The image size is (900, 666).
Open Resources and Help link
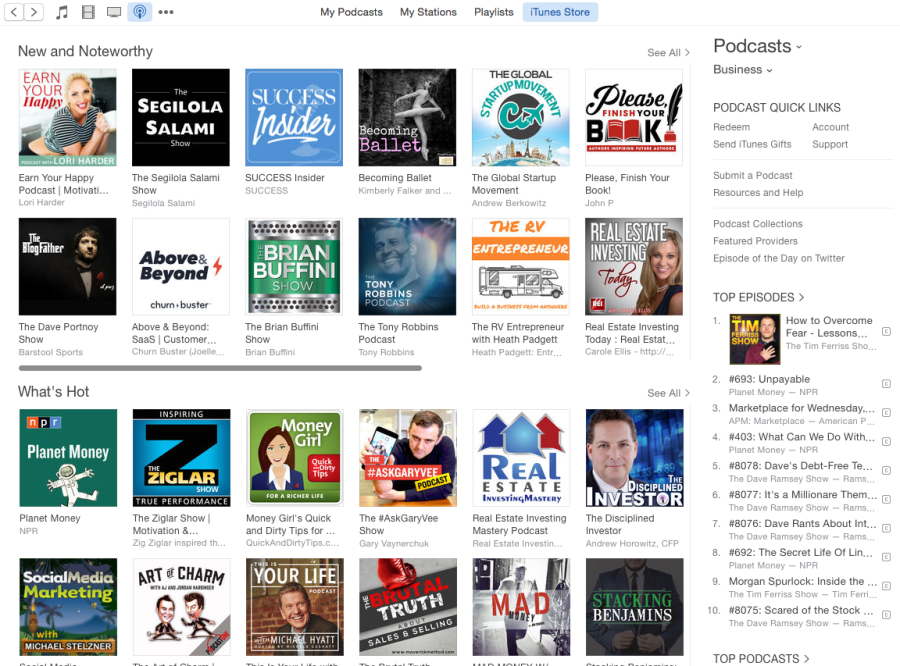(758, 192)
